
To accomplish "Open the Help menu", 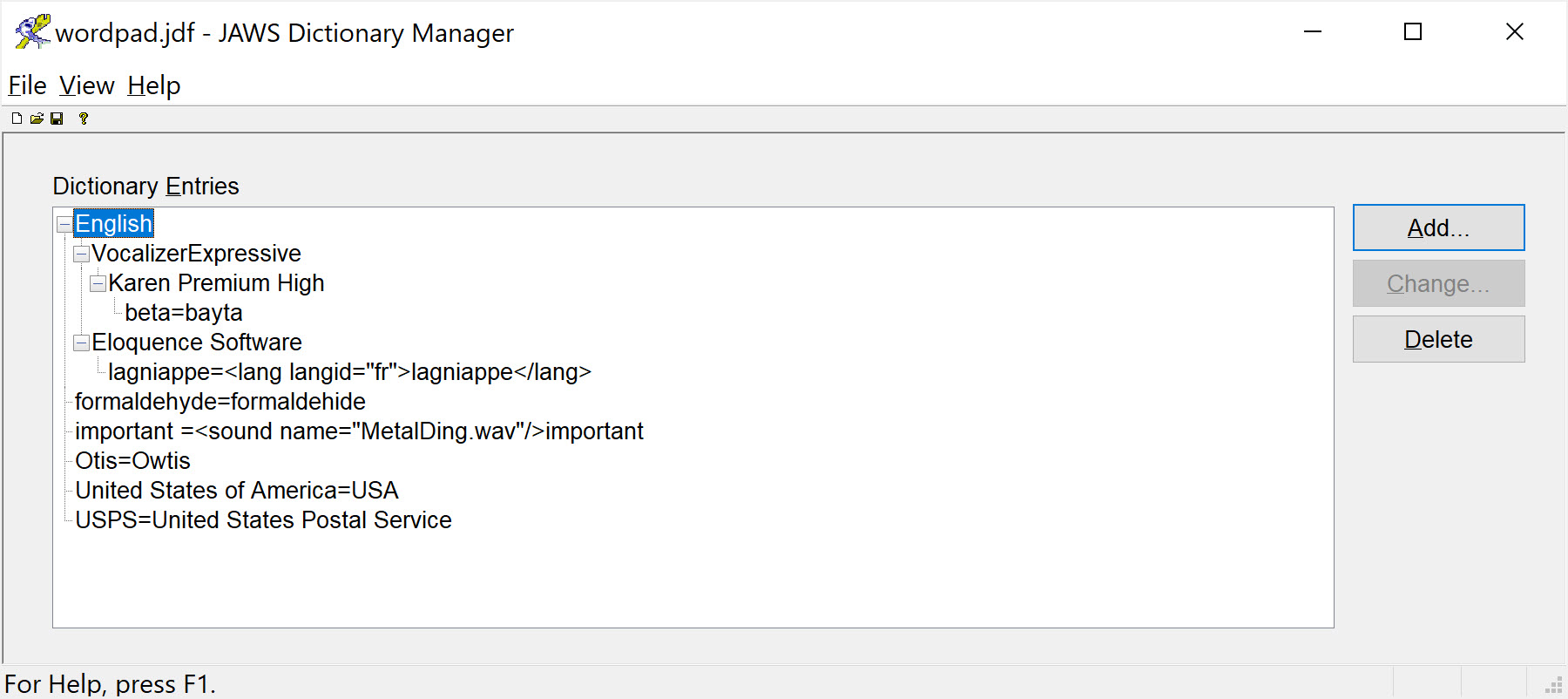I will (x=153, y=85).
